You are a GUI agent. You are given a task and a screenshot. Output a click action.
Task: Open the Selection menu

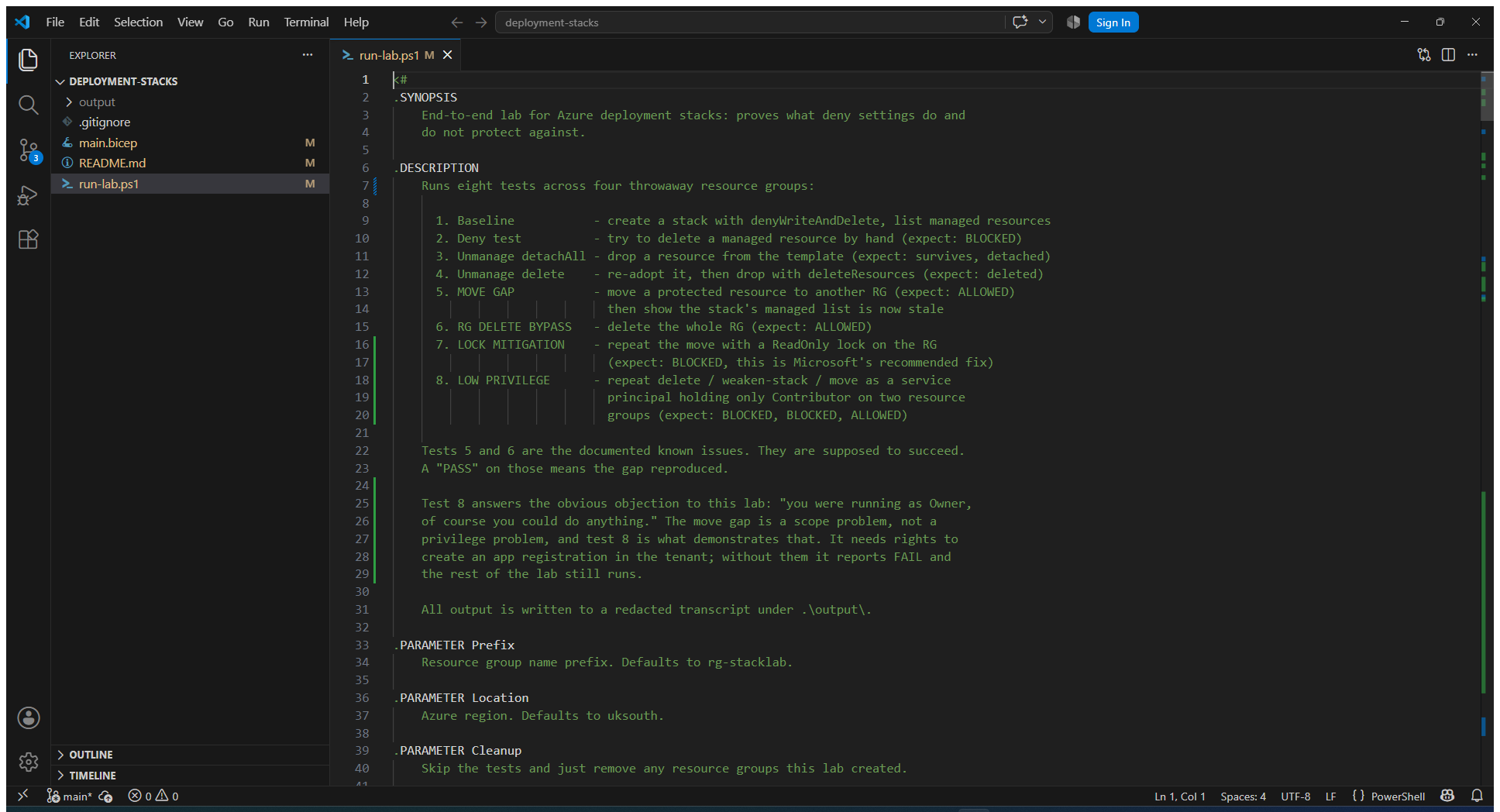click(138, 22)
